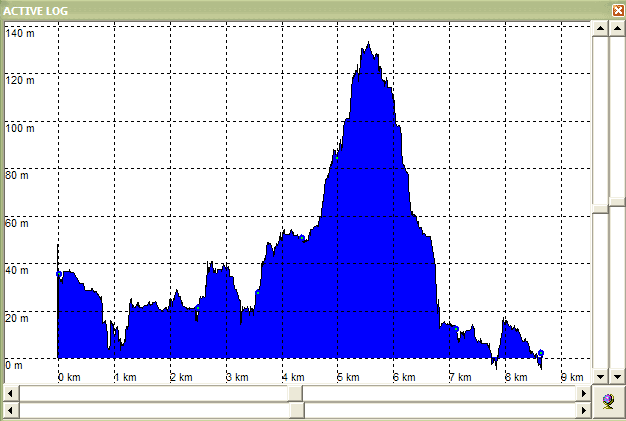Click the lower horizontal scrollbar's right arrow
This screenshot has height=421, width=626.
pos(584,410)
